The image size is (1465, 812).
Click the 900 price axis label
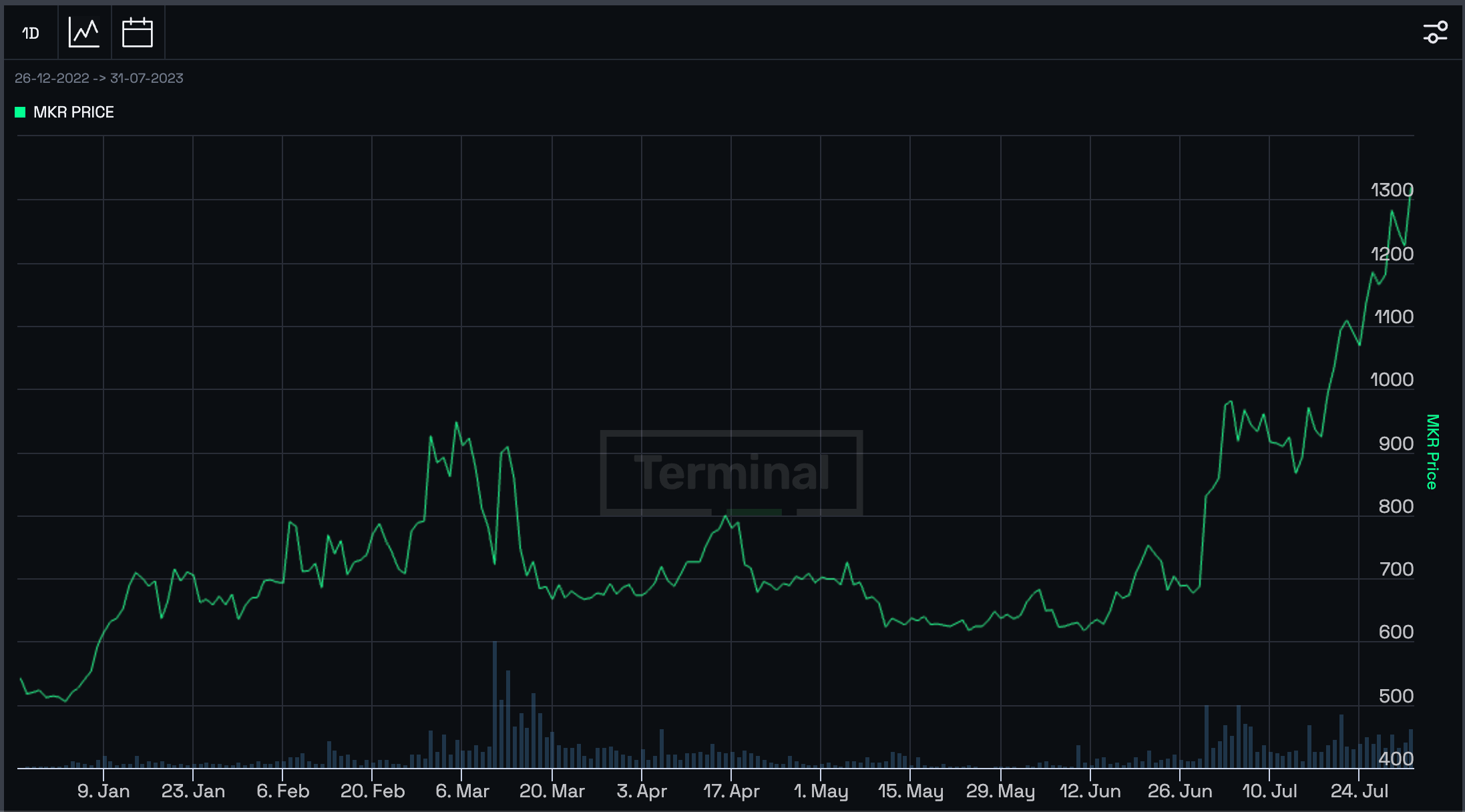tap(1396, 443)
